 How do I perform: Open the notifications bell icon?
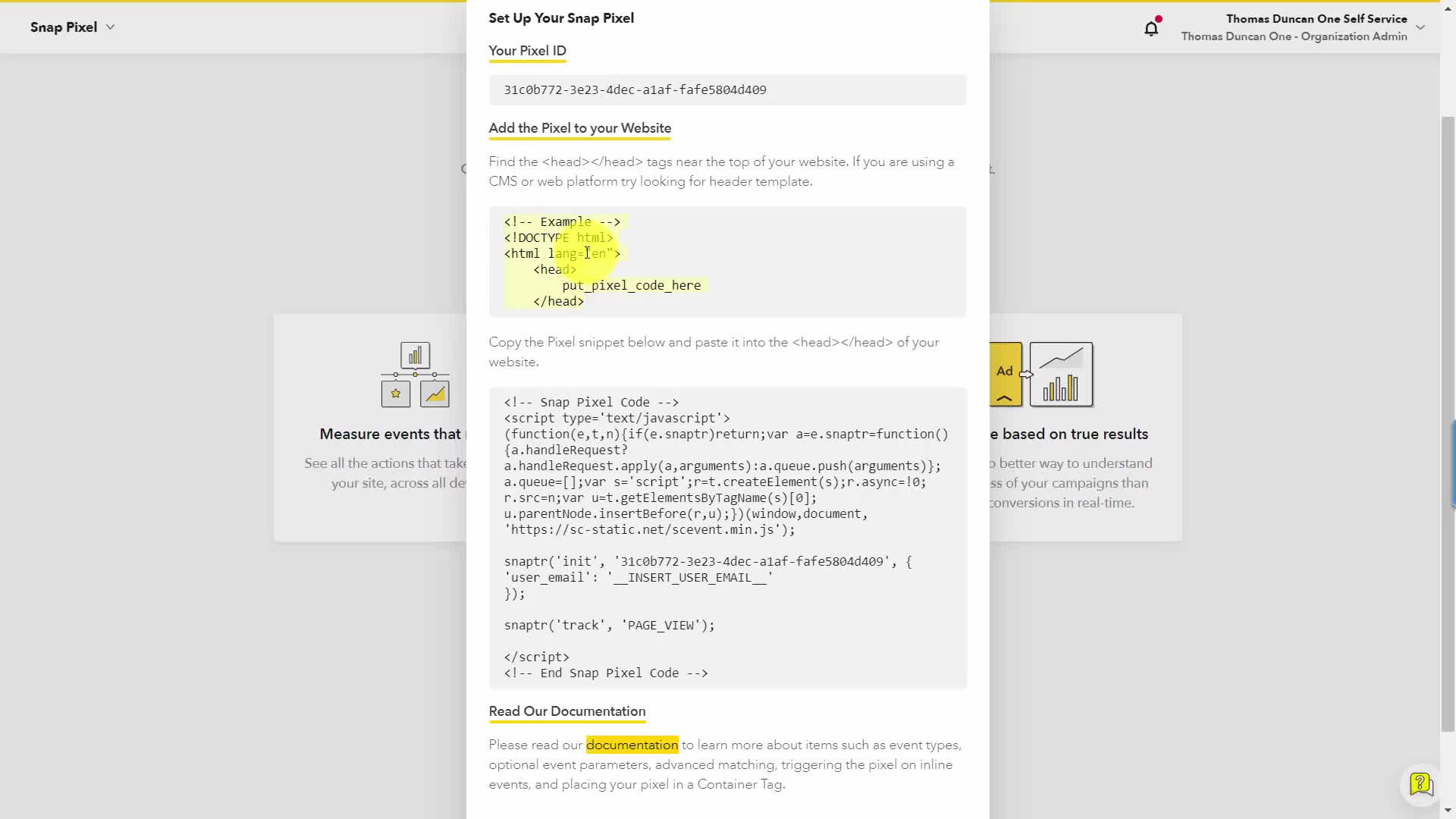tap(1151, 28)
